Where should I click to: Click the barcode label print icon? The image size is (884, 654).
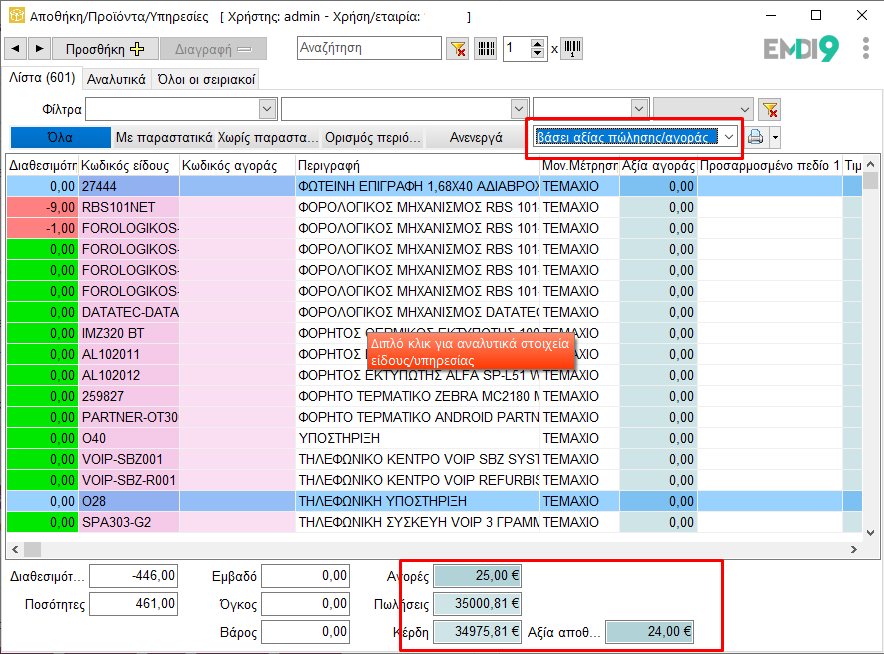tap(572, 48)
